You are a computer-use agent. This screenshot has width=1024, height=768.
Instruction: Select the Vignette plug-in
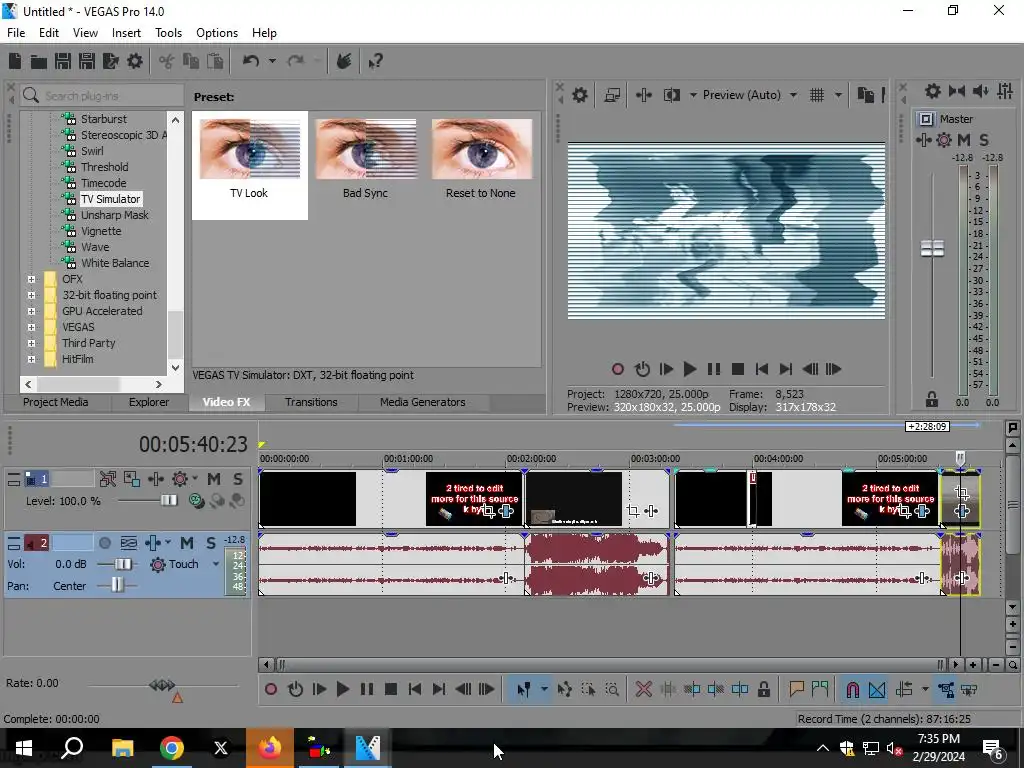(x=101, y=231)
